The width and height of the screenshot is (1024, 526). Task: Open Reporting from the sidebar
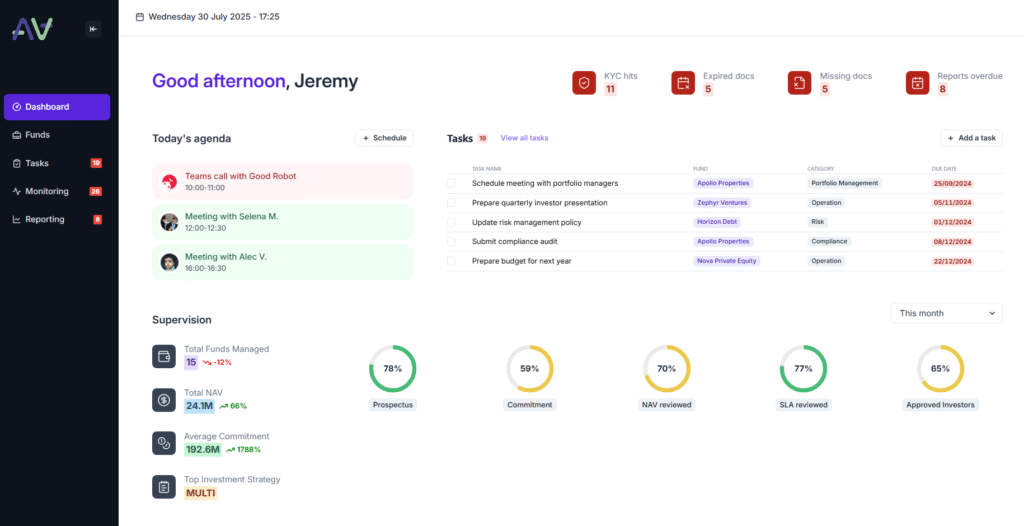[44, 219]
